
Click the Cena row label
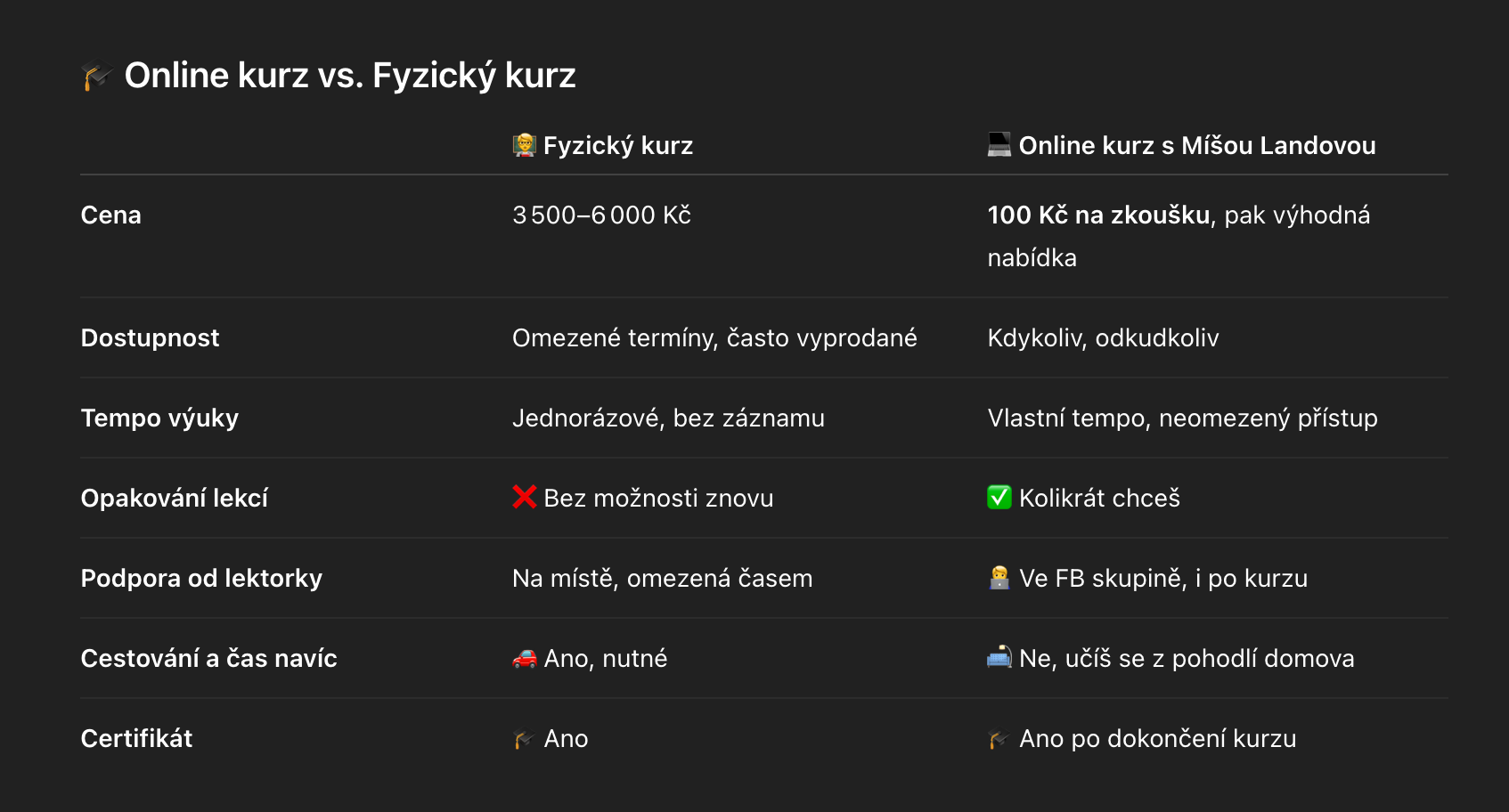click(x=111, y=215)
